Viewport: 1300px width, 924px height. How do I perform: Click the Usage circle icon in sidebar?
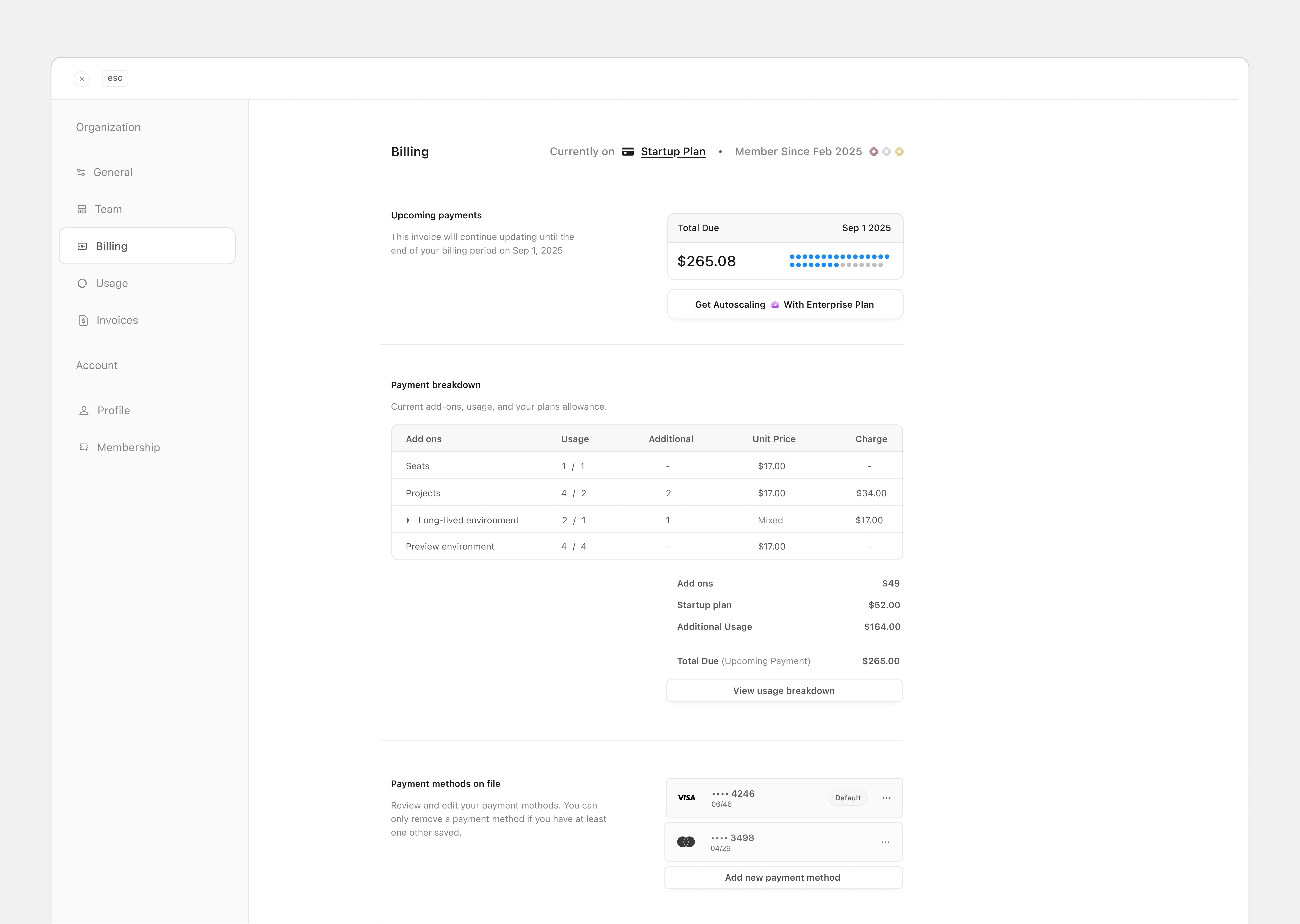pyautogui.click(x=82, y=283)
